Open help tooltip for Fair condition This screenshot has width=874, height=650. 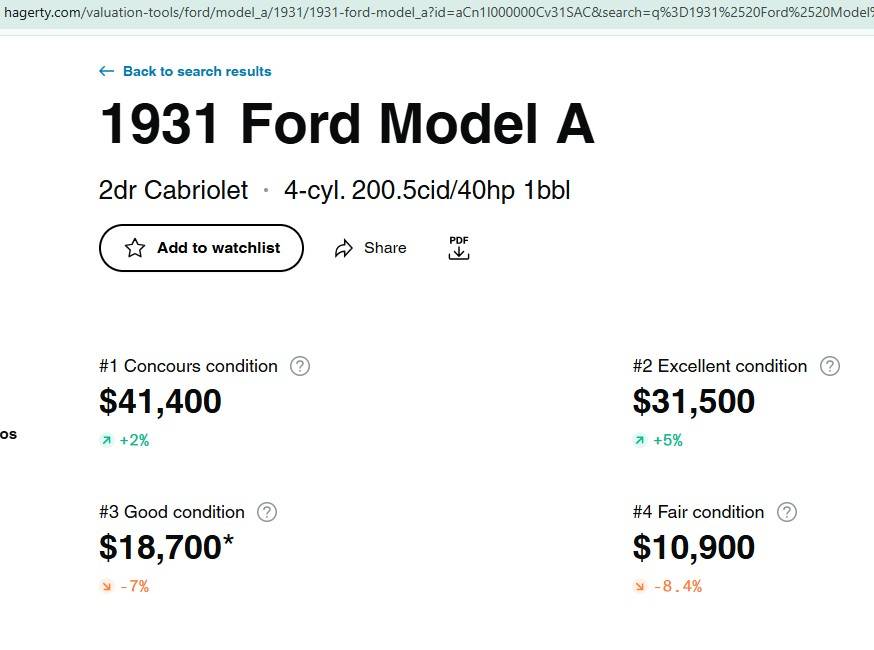[787, 512]
